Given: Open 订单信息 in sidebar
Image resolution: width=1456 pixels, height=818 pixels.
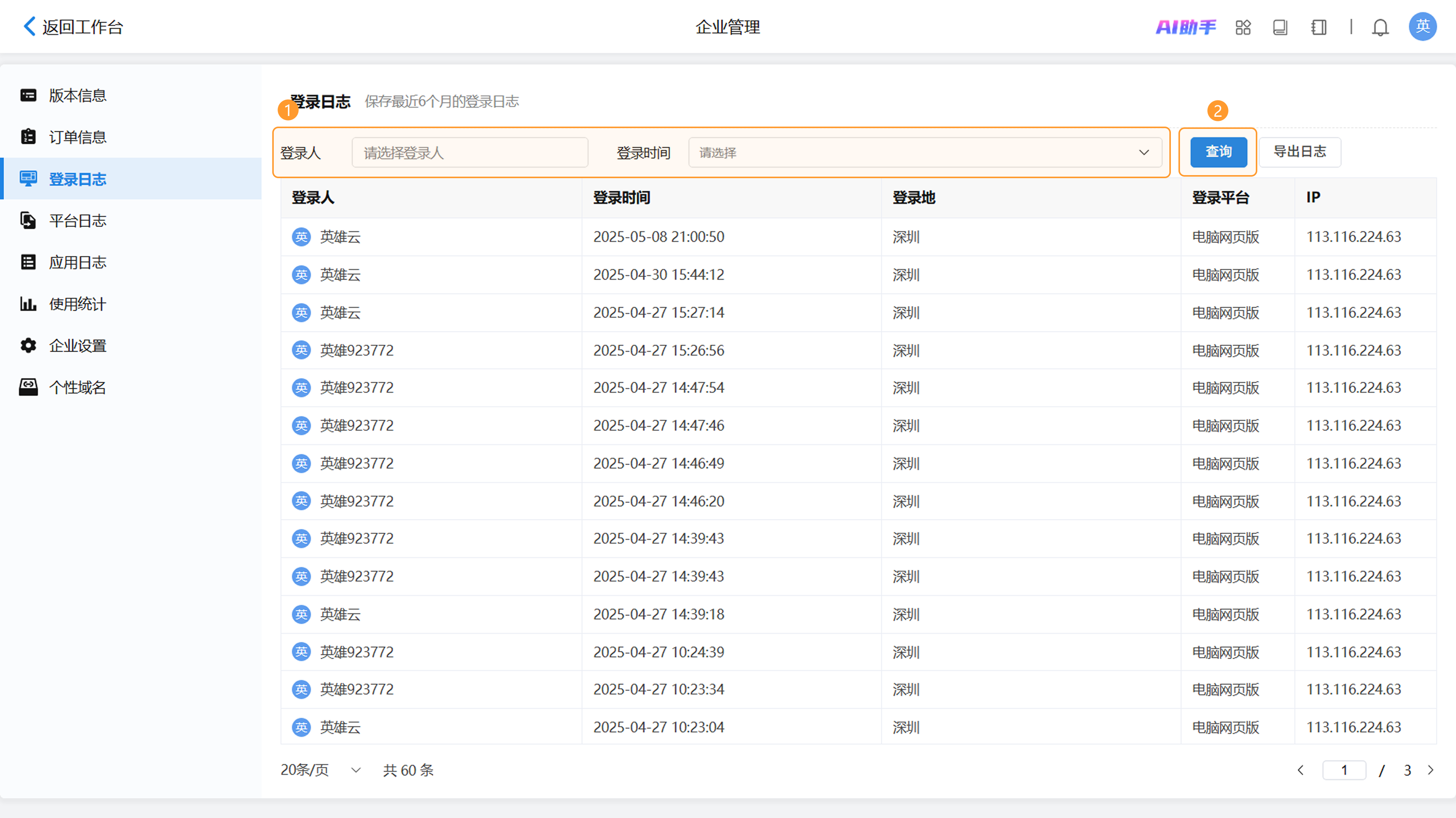Looking at the screenshot, I should (x=77, y=137).
